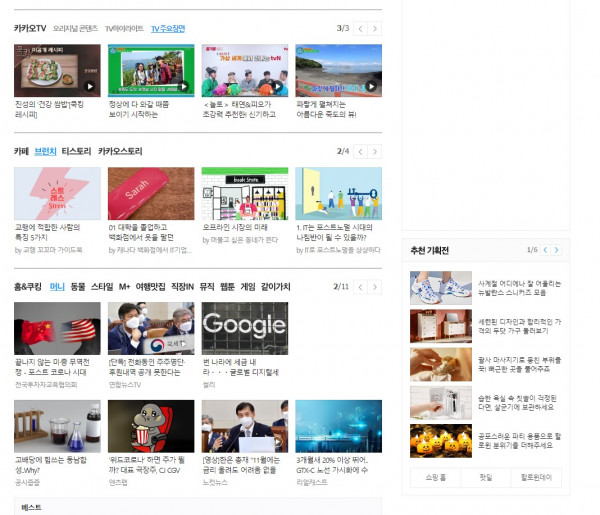
Task: Open article IT는 포스트노멀 시대의 나침반
Action: coord(334,232)
